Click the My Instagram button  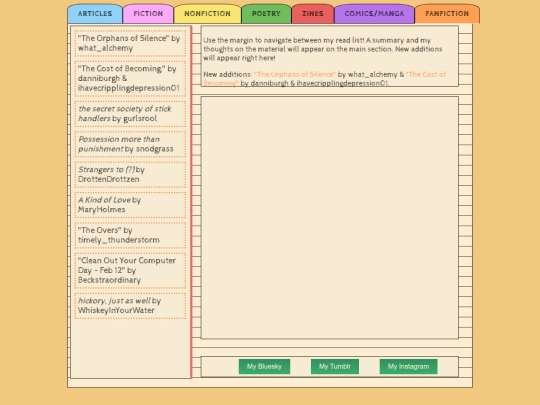click(x=408, y=366)
